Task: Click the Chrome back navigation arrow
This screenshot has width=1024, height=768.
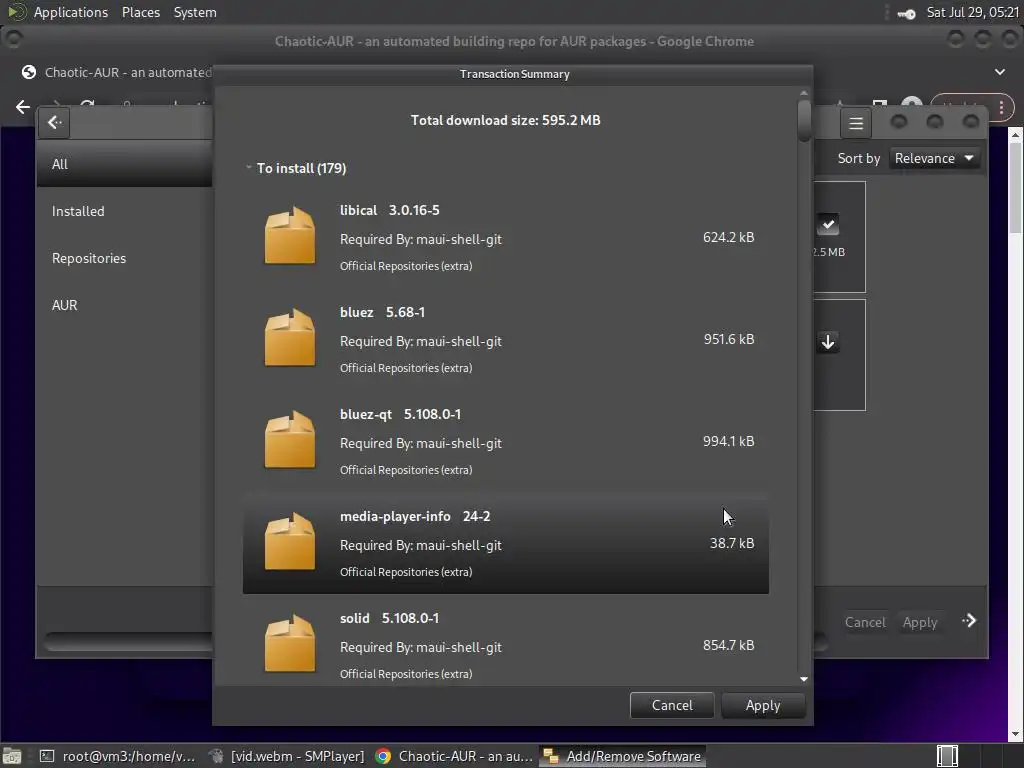Action: (x=23, y=106)
